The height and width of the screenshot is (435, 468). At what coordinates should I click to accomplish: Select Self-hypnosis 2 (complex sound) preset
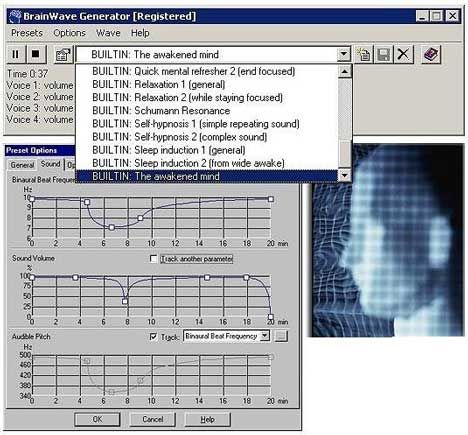pyautogui.click(x=207, y=137)
